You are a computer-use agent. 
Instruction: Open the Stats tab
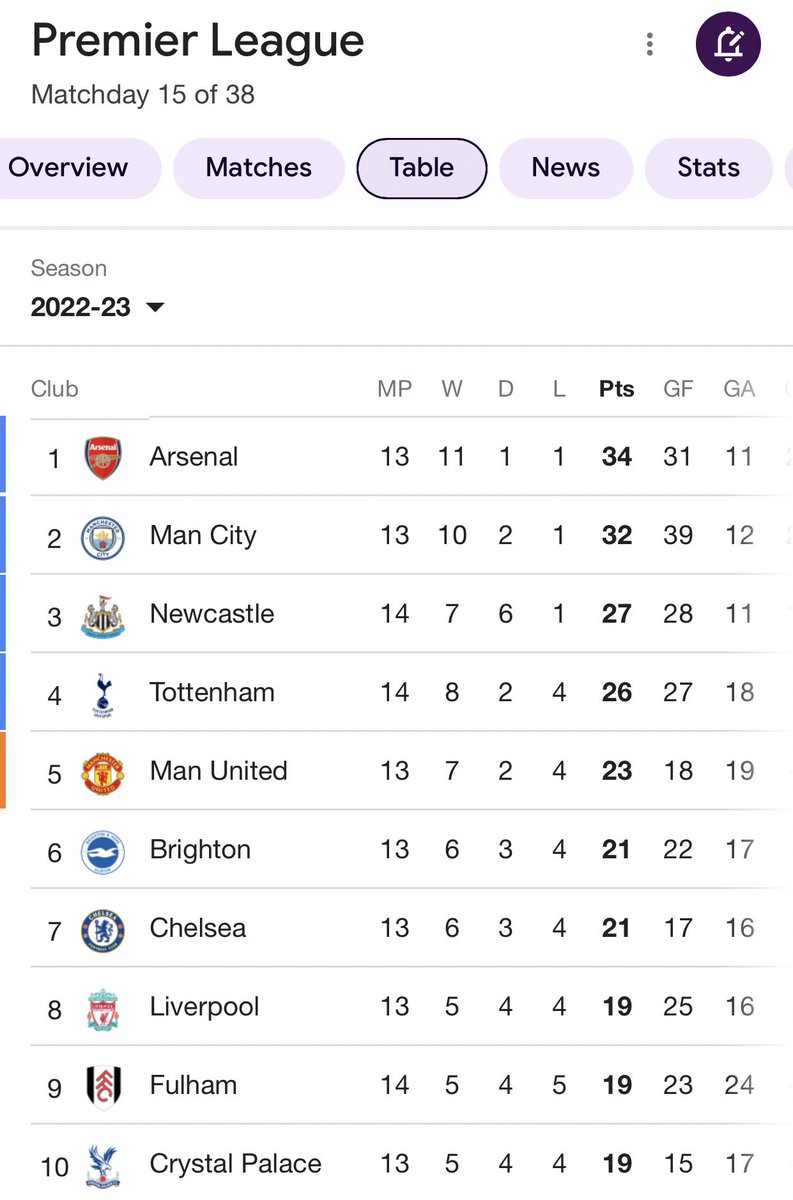(709, 168)
